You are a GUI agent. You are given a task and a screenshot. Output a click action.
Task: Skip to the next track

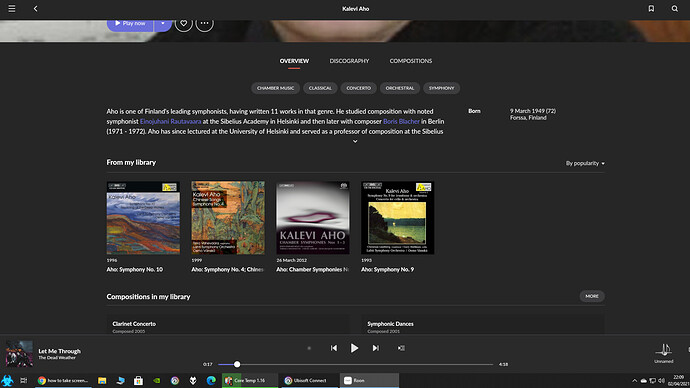[x=375, y=348]
